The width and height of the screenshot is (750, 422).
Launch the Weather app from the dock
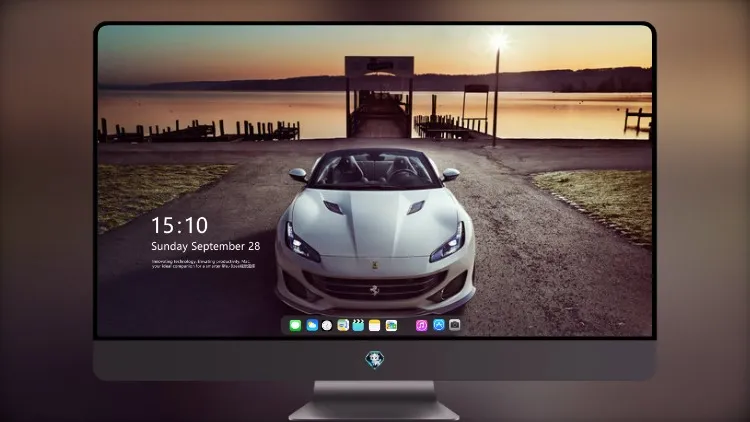[312, 325]
